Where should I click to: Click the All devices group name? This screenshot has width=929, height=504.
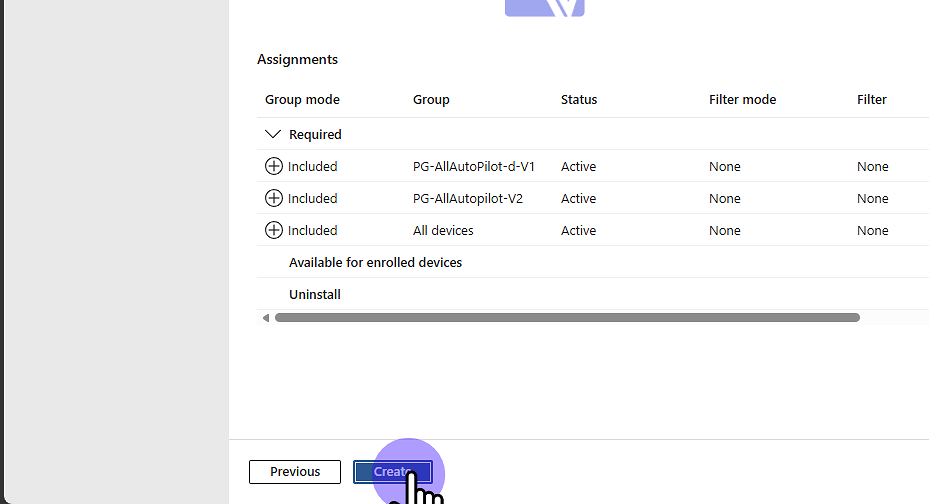click(x=443, y=230)
